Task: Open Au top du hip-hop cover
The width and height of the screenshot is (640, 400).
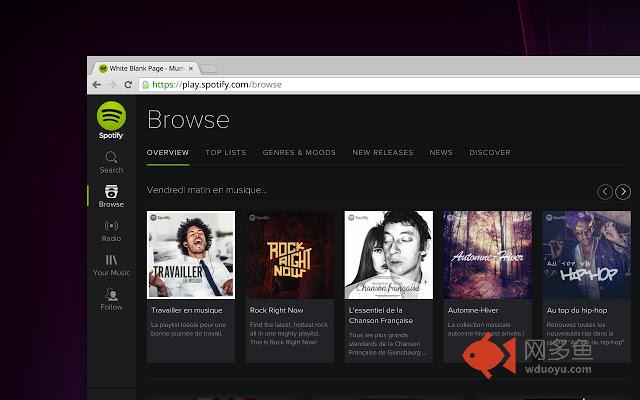Action: [x=587, y=255]
